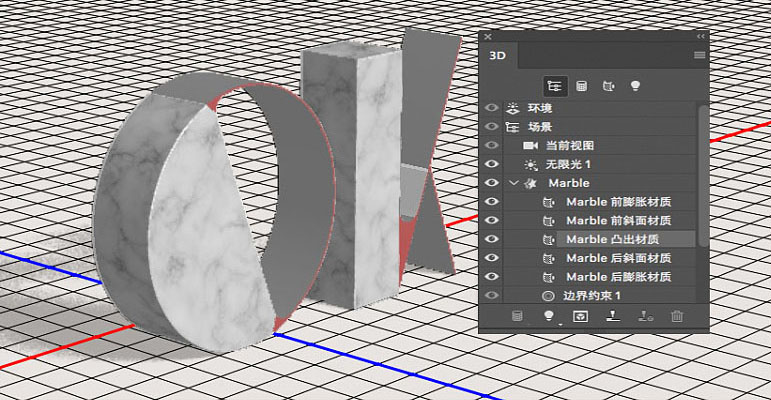Click the 3D panel vertical scrollbar
The width and height of the screenshot is (771, 400).
(704, 175)
